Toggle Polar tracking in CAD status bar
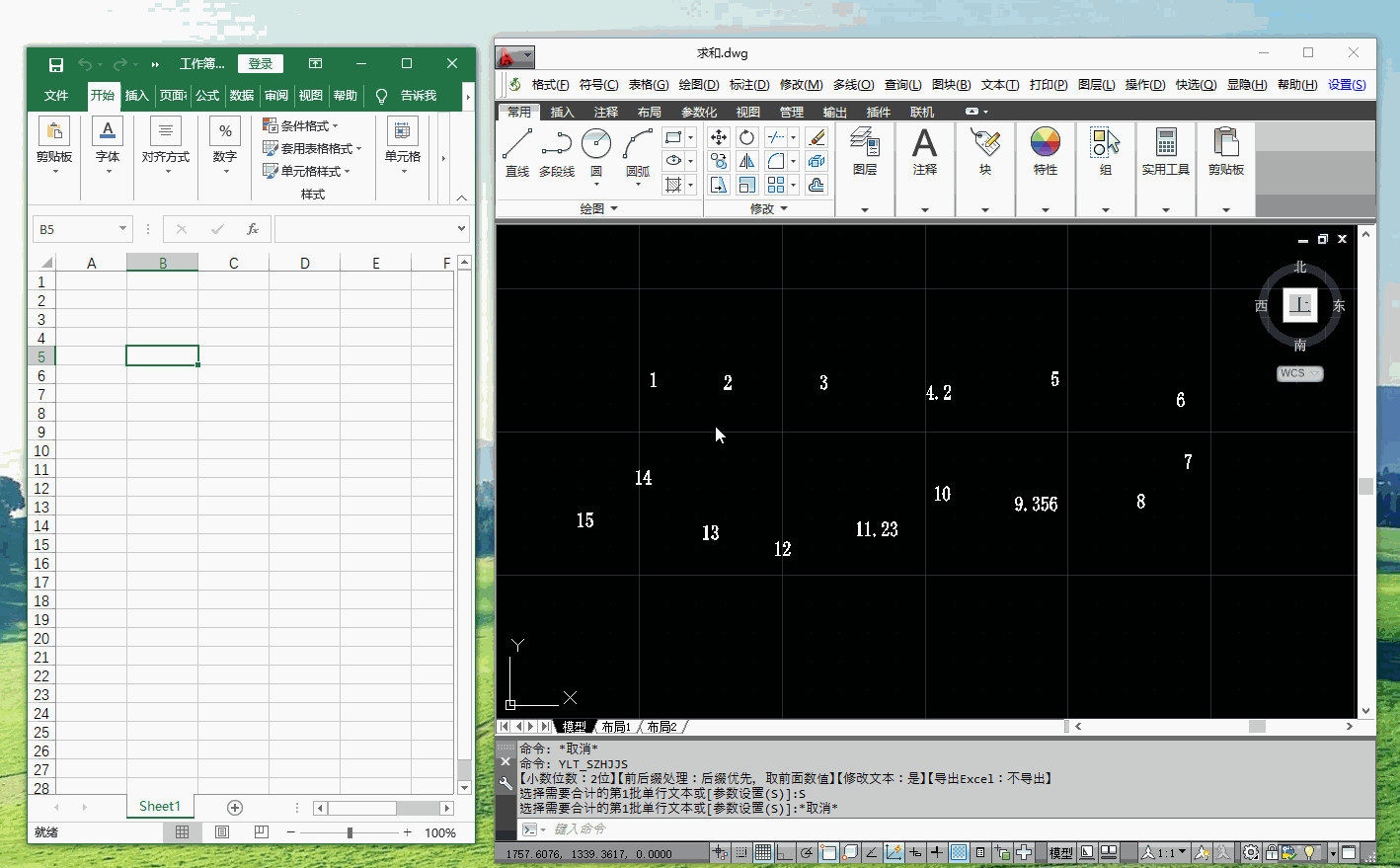 807,853
